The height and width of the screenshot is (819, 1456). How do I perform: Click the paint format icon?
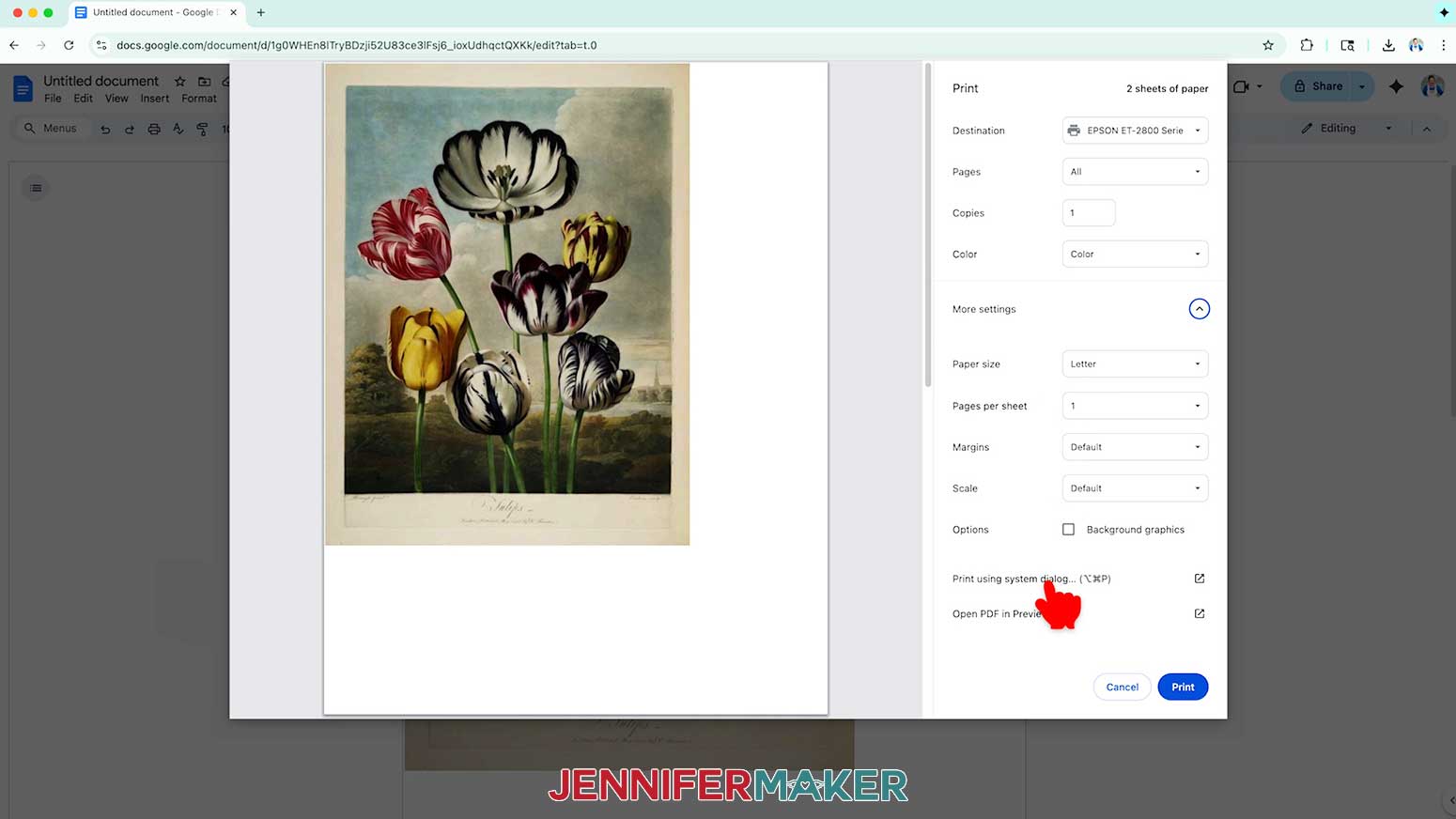(x=203, y=129)
